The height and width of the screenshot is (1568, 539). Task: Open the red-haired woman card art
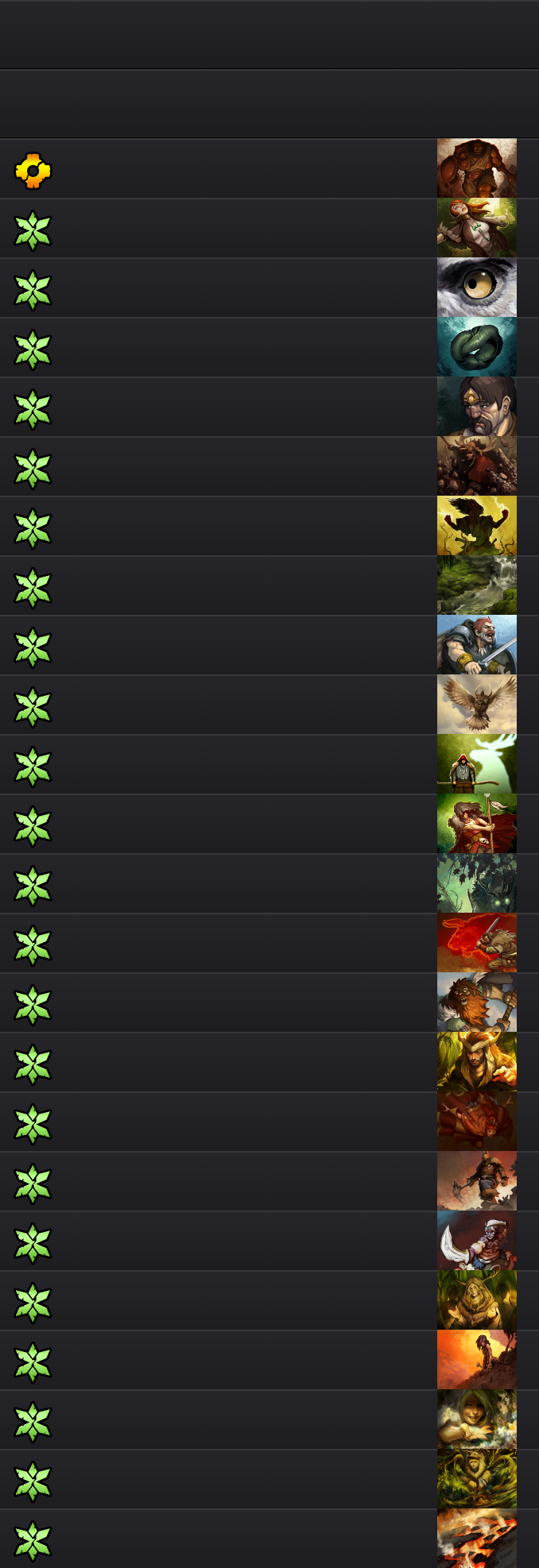[477, 228]
